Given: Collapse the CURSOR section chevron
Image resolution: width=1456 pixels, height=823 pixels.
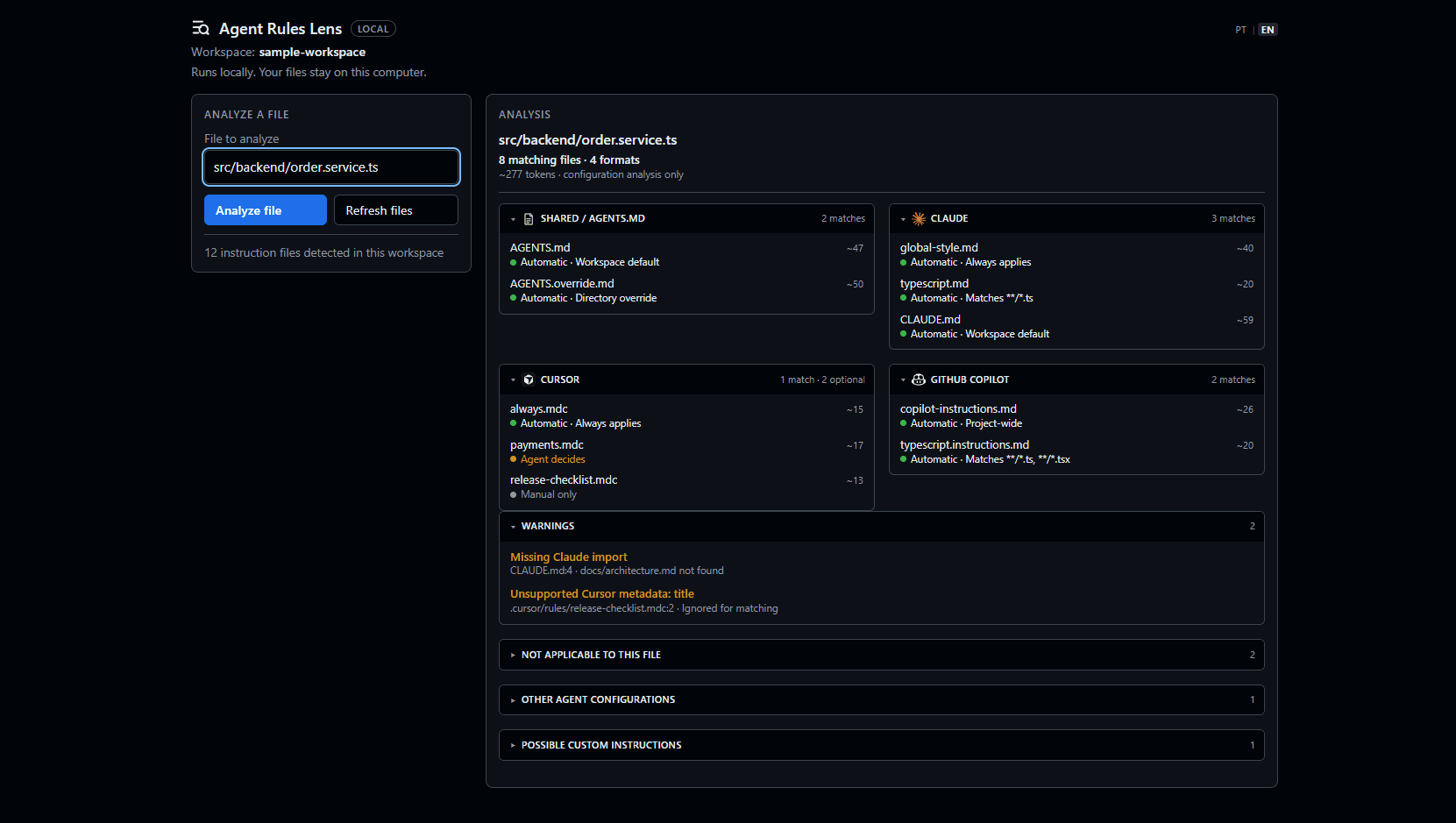Looking at the screenshot, I should coord(513,380).
